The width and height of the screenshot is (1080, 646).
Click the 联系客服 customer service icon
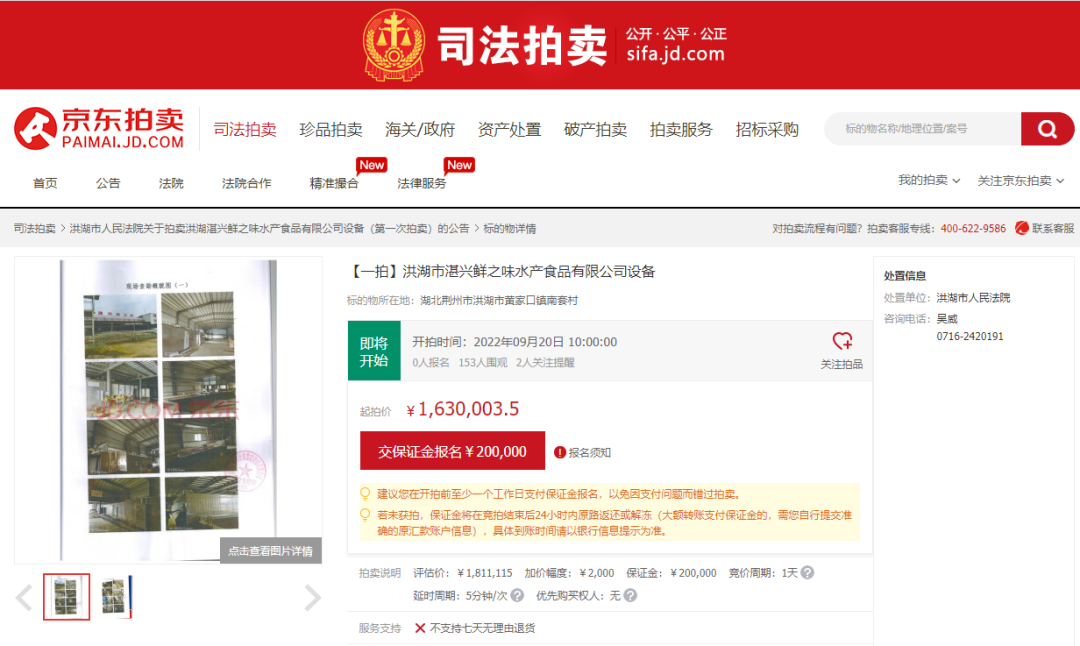pyautogui.click(x=1022, y=228)
